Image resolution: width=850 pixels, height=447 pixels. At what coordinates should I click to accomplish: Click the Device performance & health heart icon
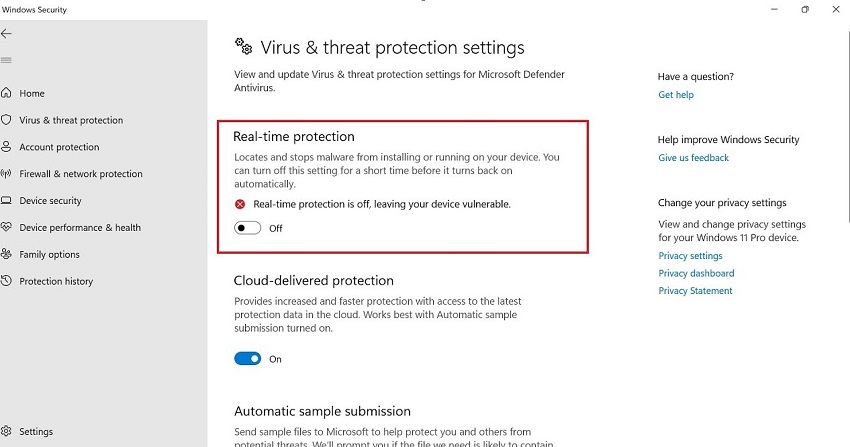coord(7,228)
